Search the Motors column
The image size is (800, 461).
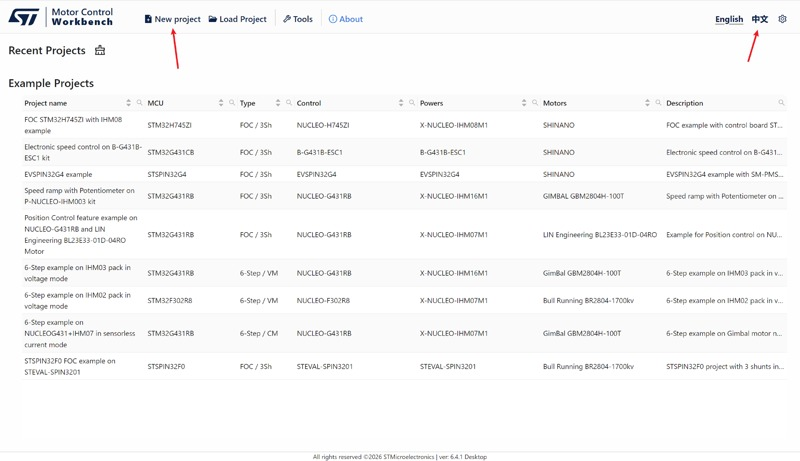pyautogui.click(x=658, y=103)
